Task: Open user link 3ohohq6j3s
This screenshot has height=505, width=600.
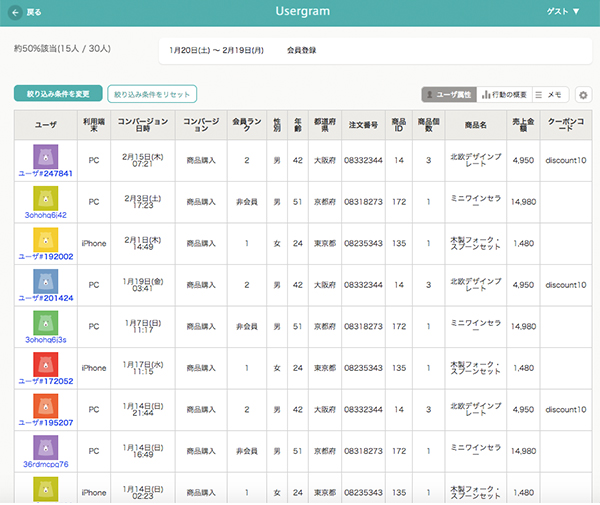Action: [46, 340]
